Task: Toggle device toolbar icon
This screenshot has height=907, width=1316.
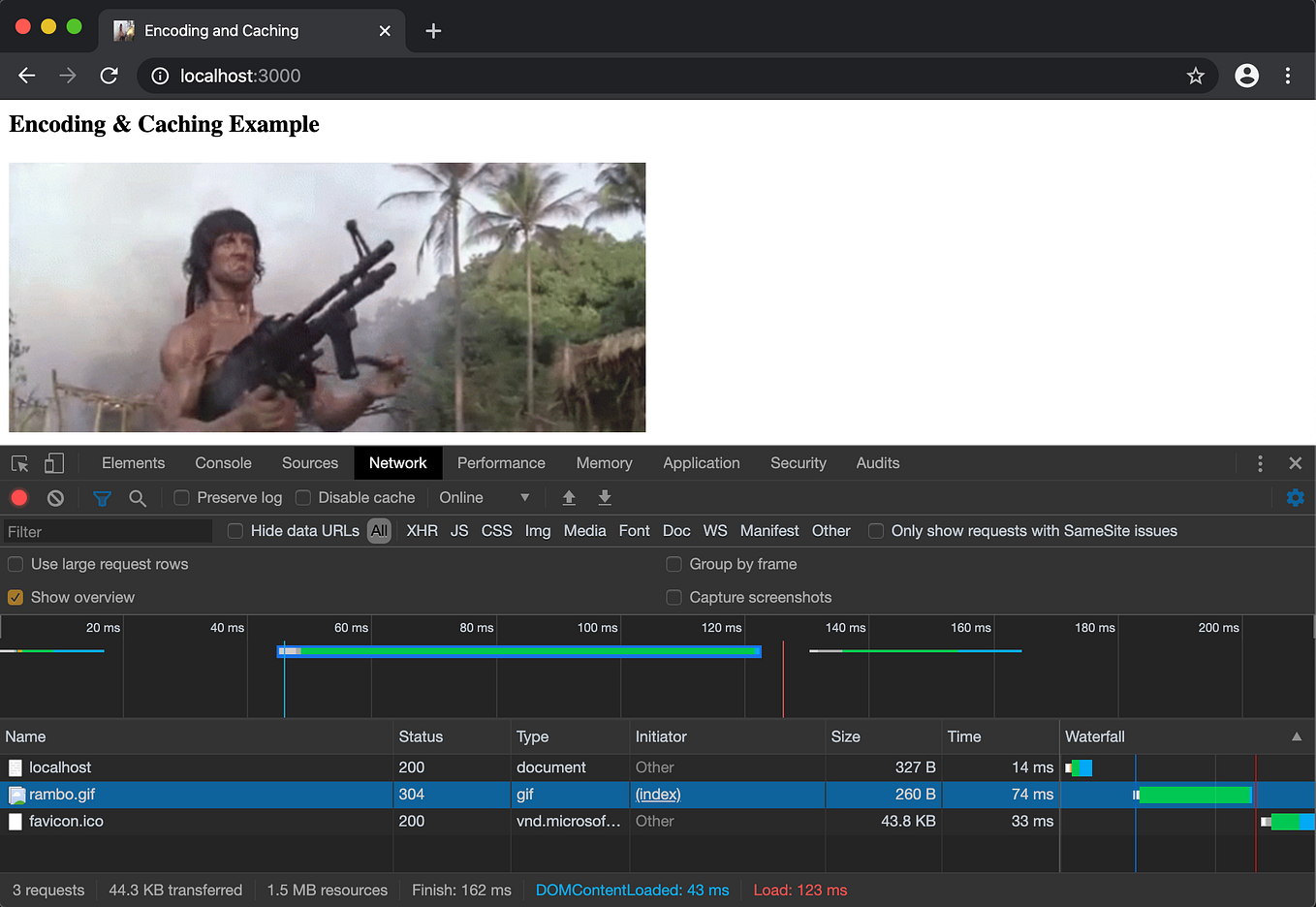Action: (54, 463)
